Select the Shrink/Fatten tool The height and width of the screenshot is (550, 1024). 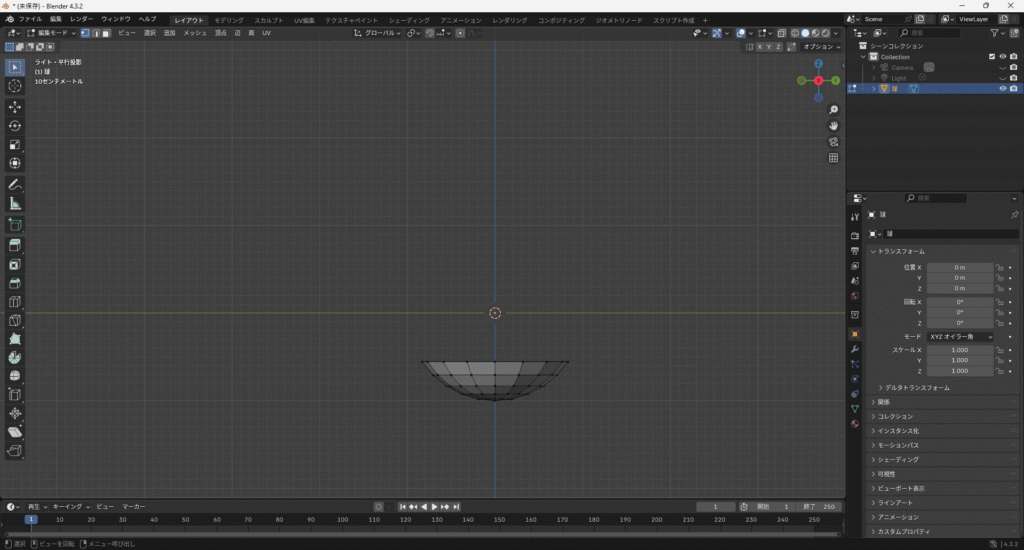tap(14, 413)
